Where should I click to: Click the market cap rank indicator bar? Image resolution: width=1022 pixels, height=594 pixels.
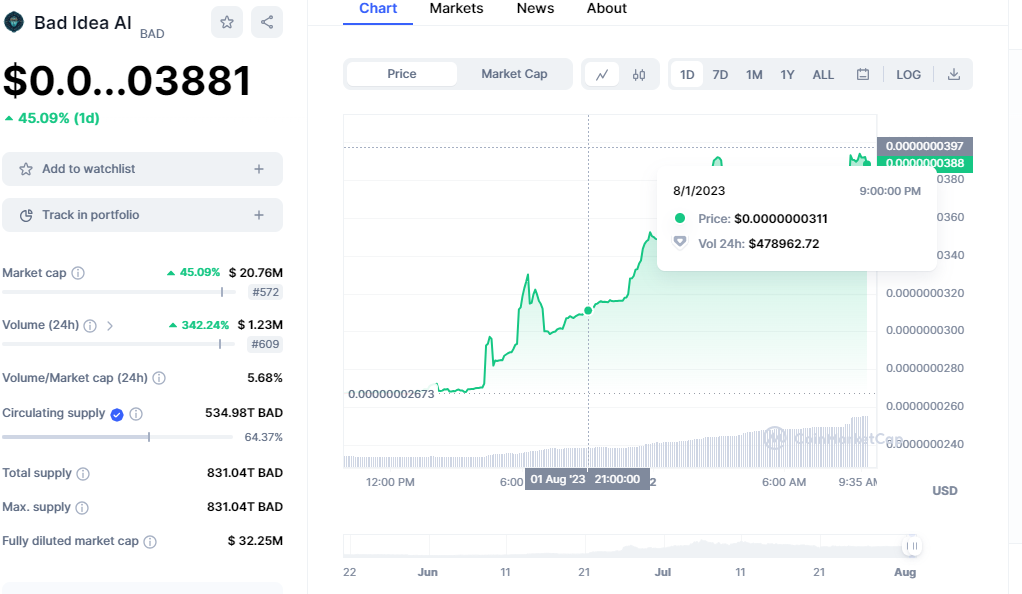(117, 292)
